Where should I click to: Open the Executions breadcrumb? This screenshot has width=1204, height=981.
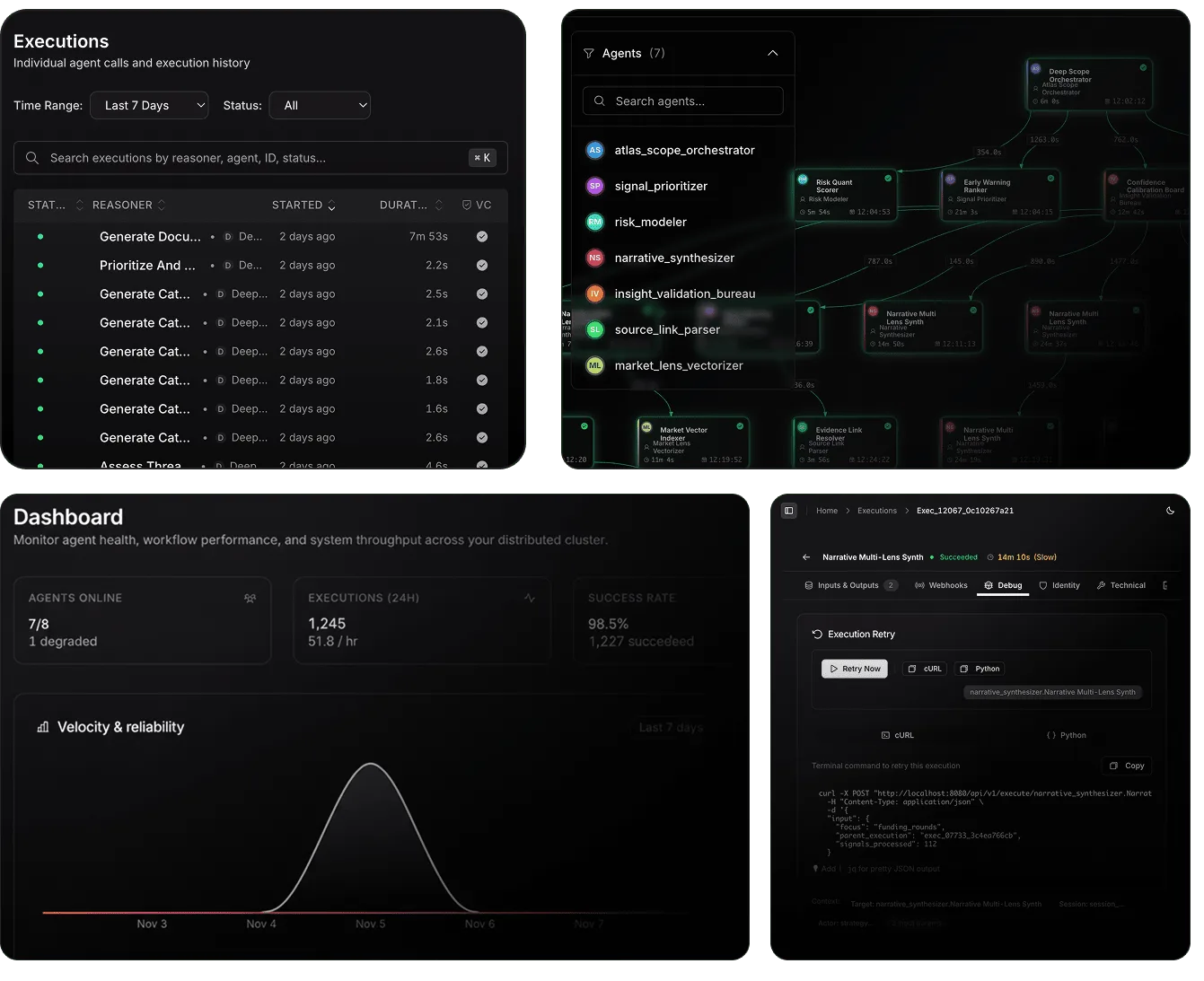coord(876,511)
